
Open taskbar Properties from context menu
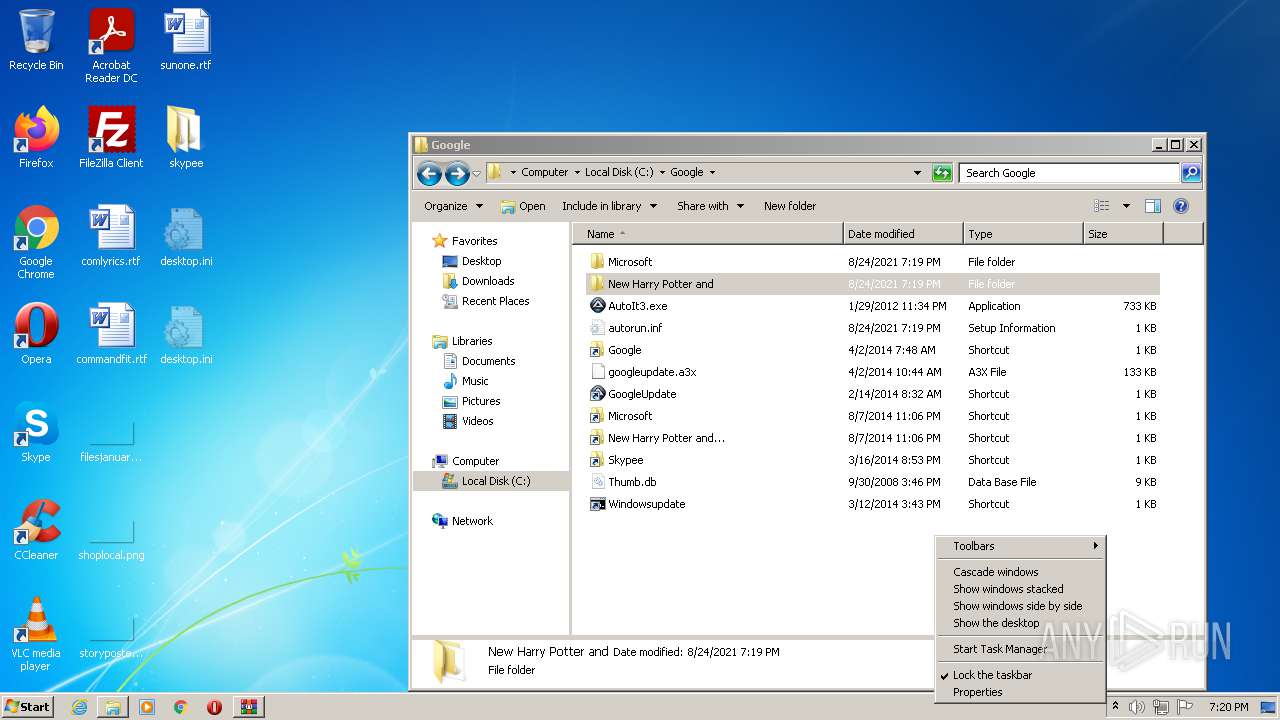(1020, 692)
